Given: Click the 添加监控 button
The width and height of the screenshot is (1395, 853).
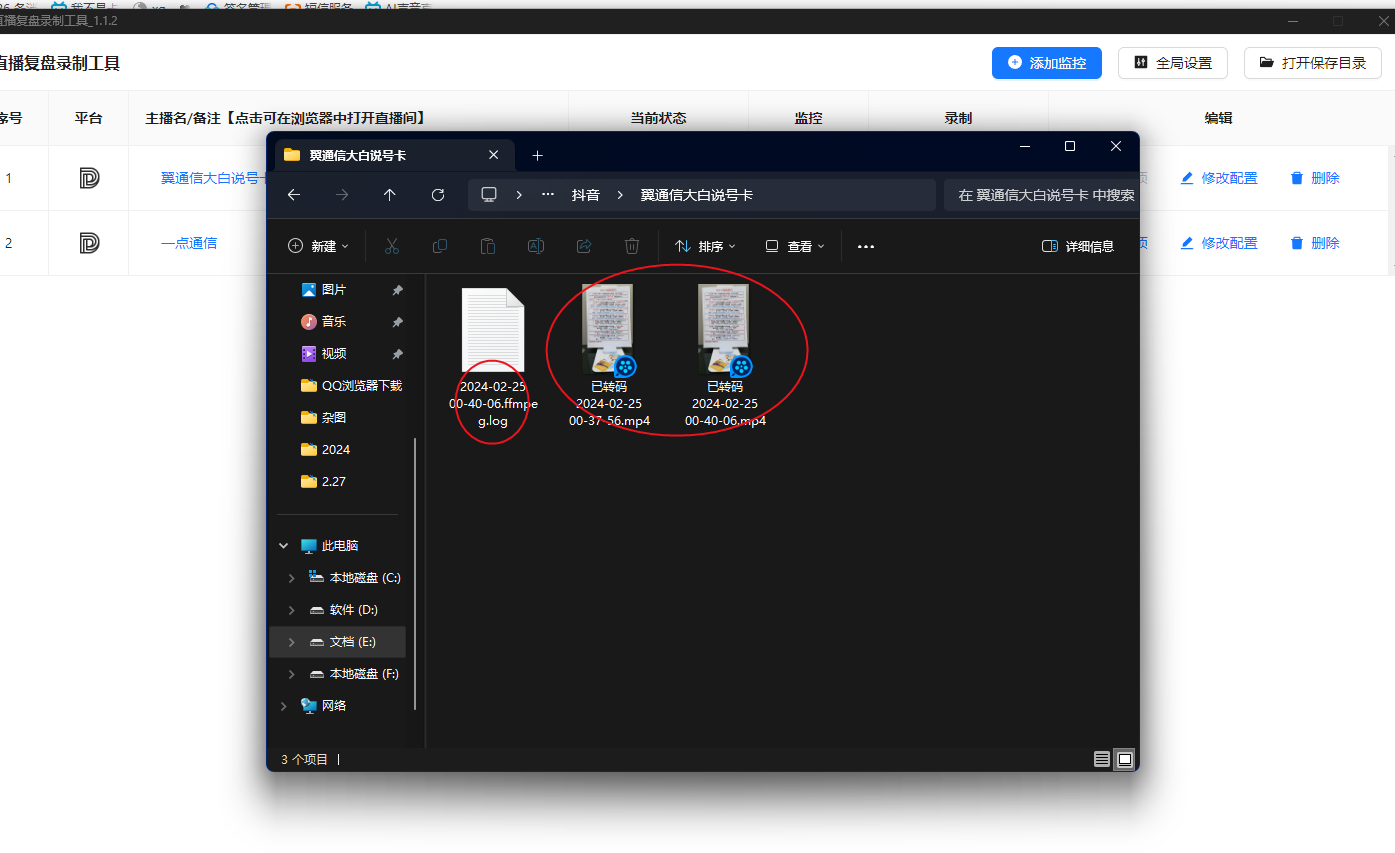Looking at the screenshot, I should coord(1046,63).
